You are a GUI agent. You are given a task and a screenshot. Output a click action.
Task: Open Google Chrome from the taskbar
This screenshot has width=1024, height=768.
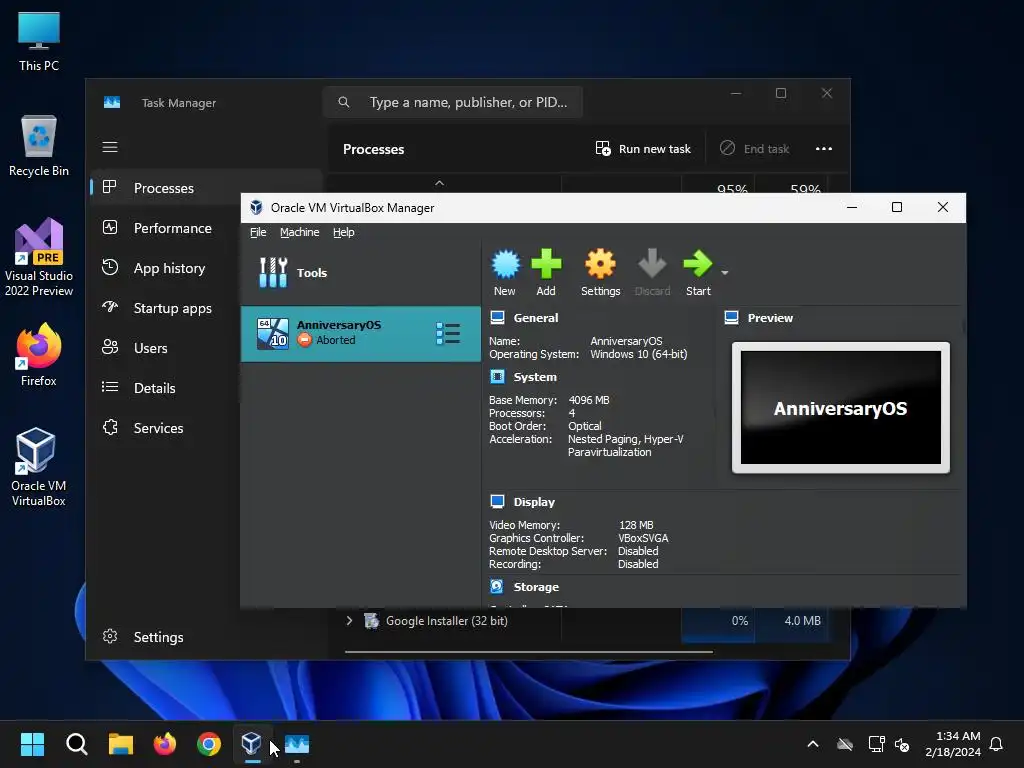pos(209,744)
